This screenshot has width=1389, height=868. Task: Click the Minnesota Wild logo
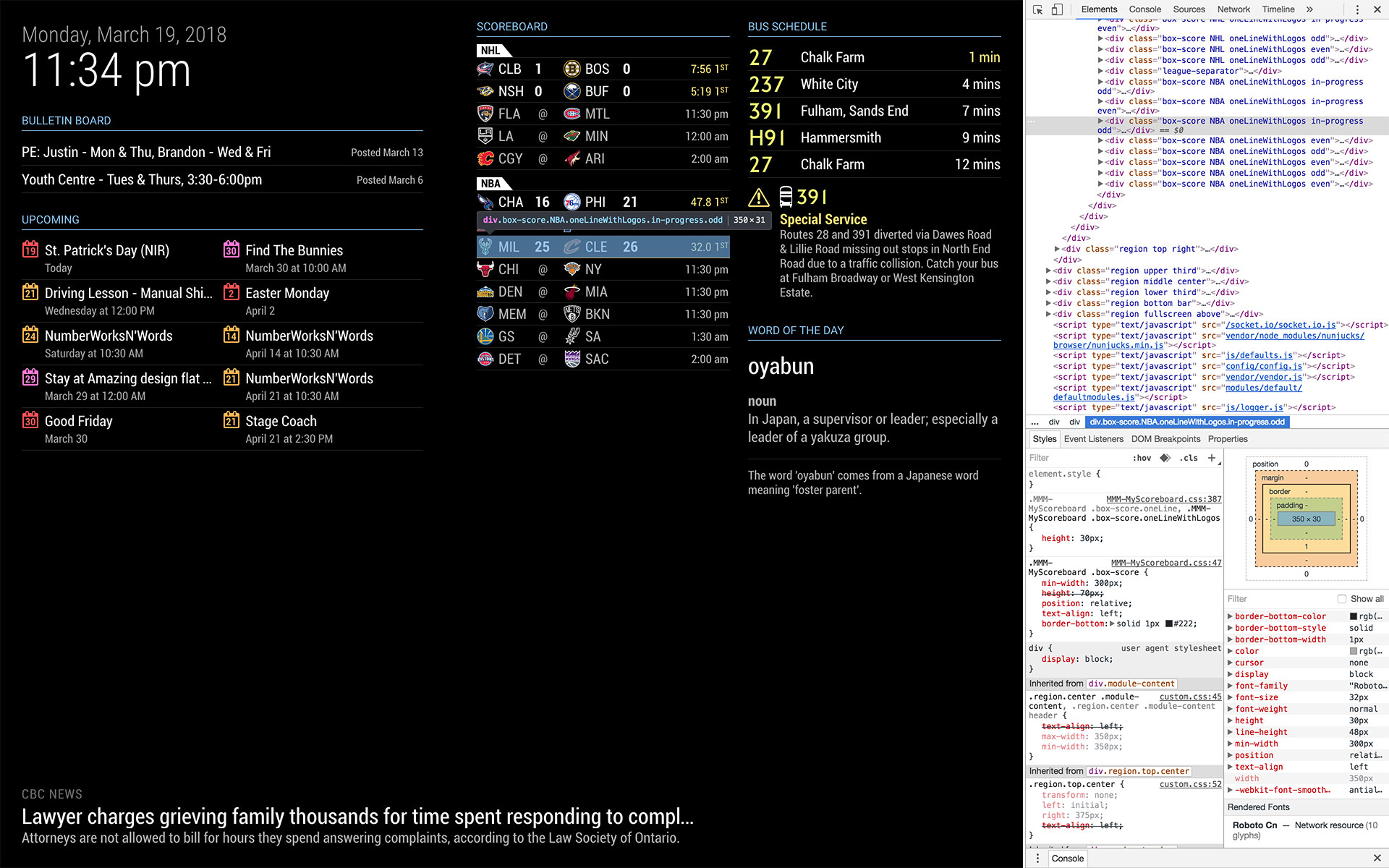pos(572,136)
